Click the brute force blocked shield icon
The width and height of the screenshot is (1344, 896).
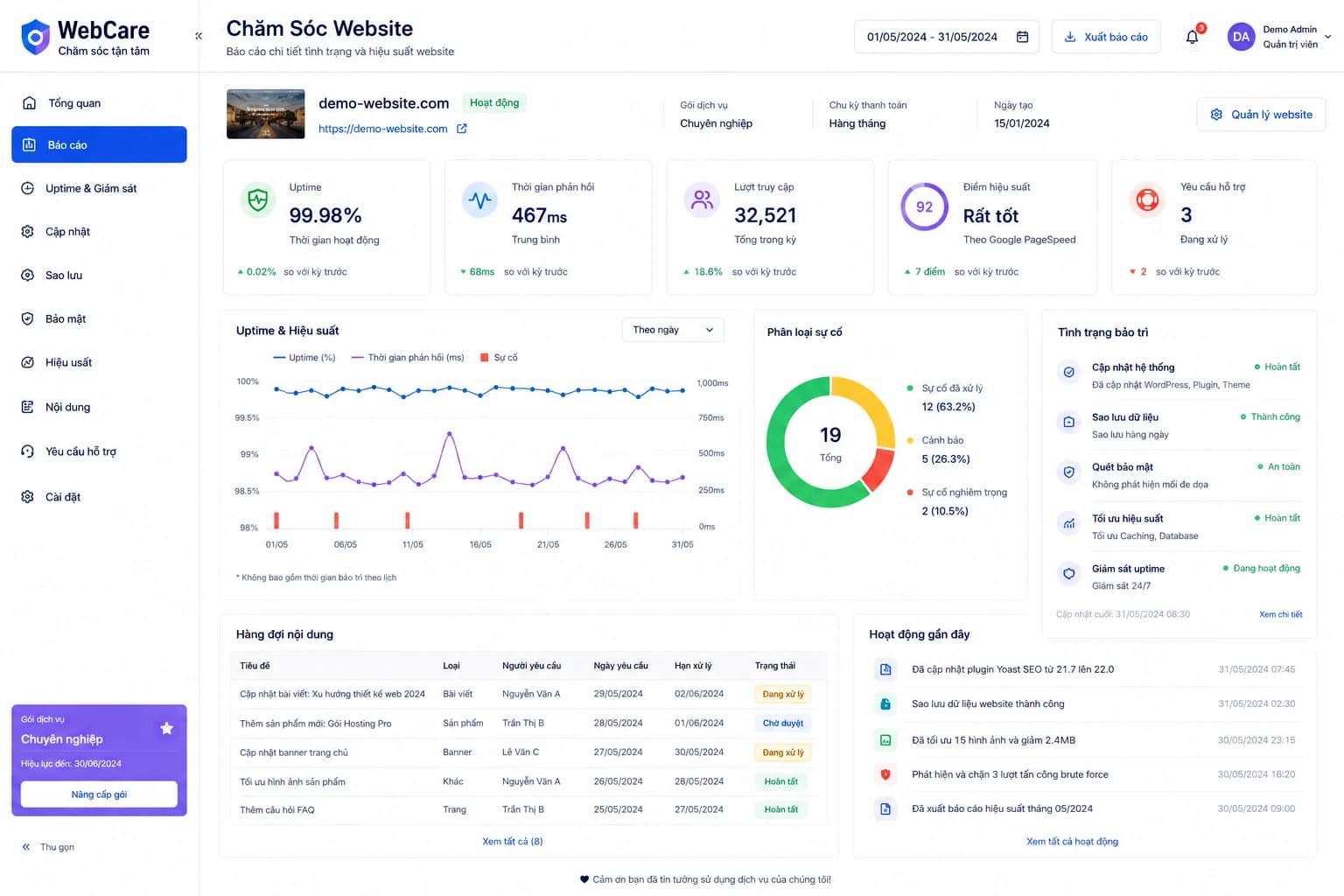(x=885, y=774)
